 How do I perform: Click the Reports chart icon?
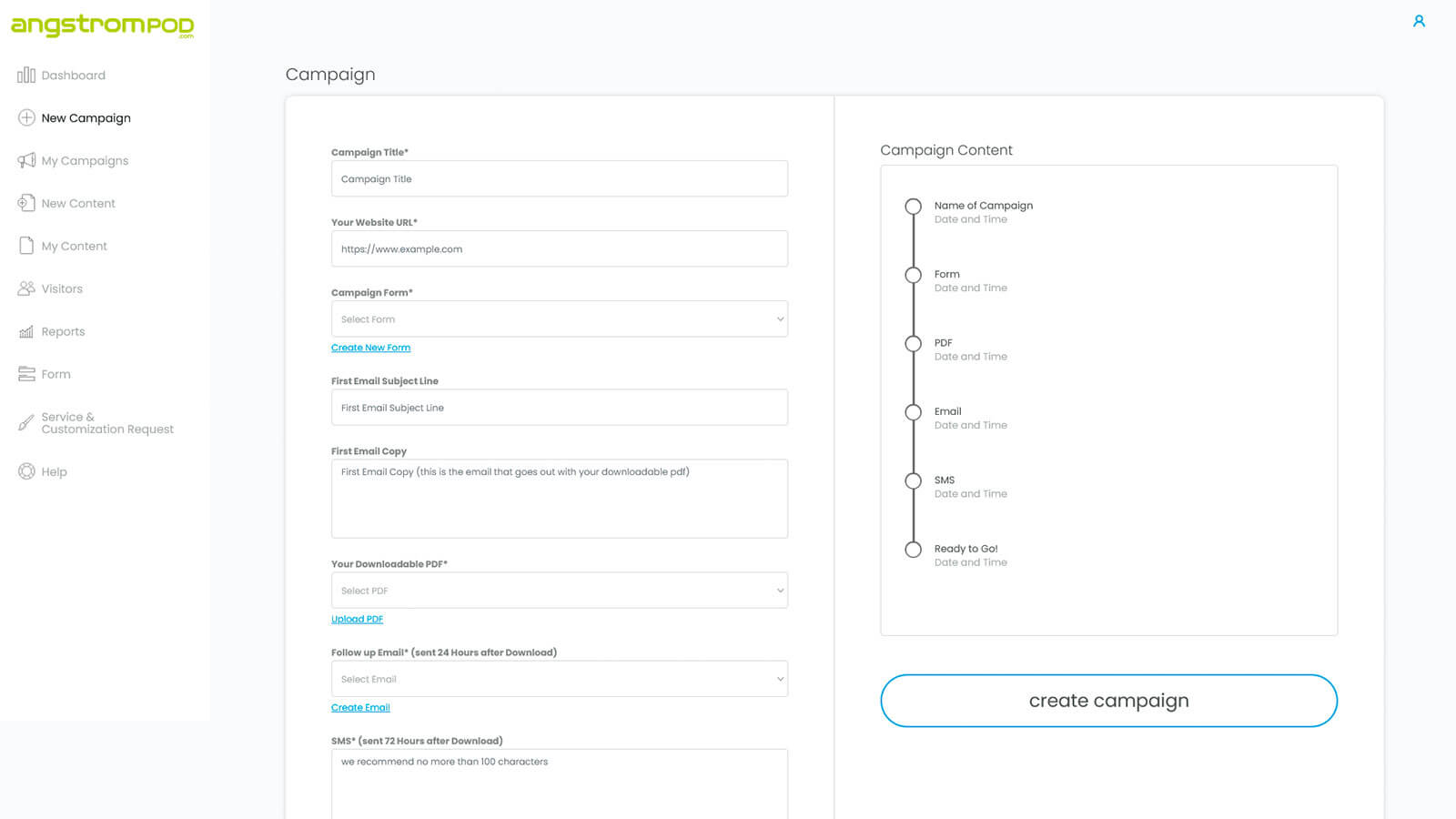(x=26, y=332)
